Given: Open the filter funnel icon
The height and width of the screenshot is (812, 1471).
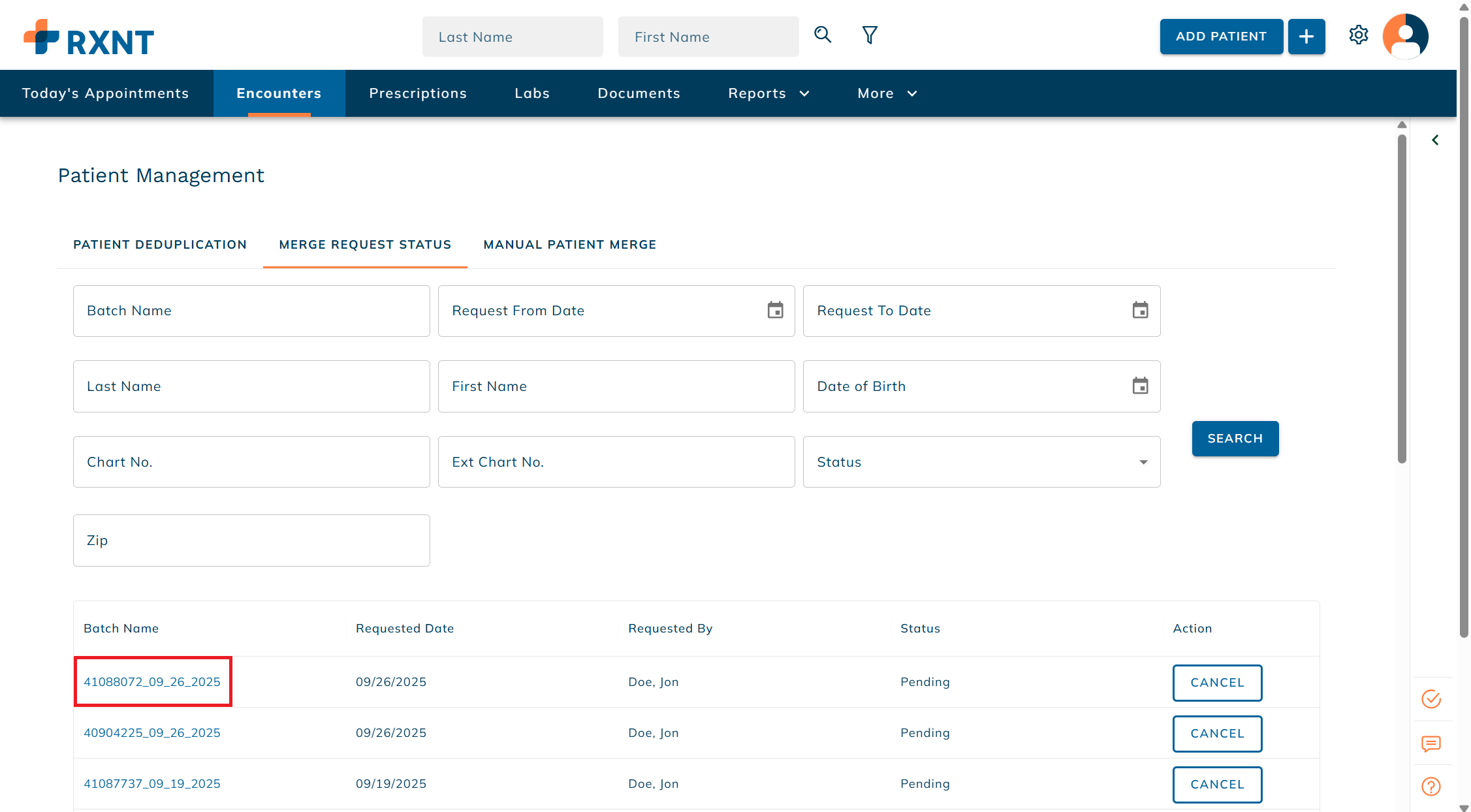Looking at the screenshot, I should coord(869,35).
